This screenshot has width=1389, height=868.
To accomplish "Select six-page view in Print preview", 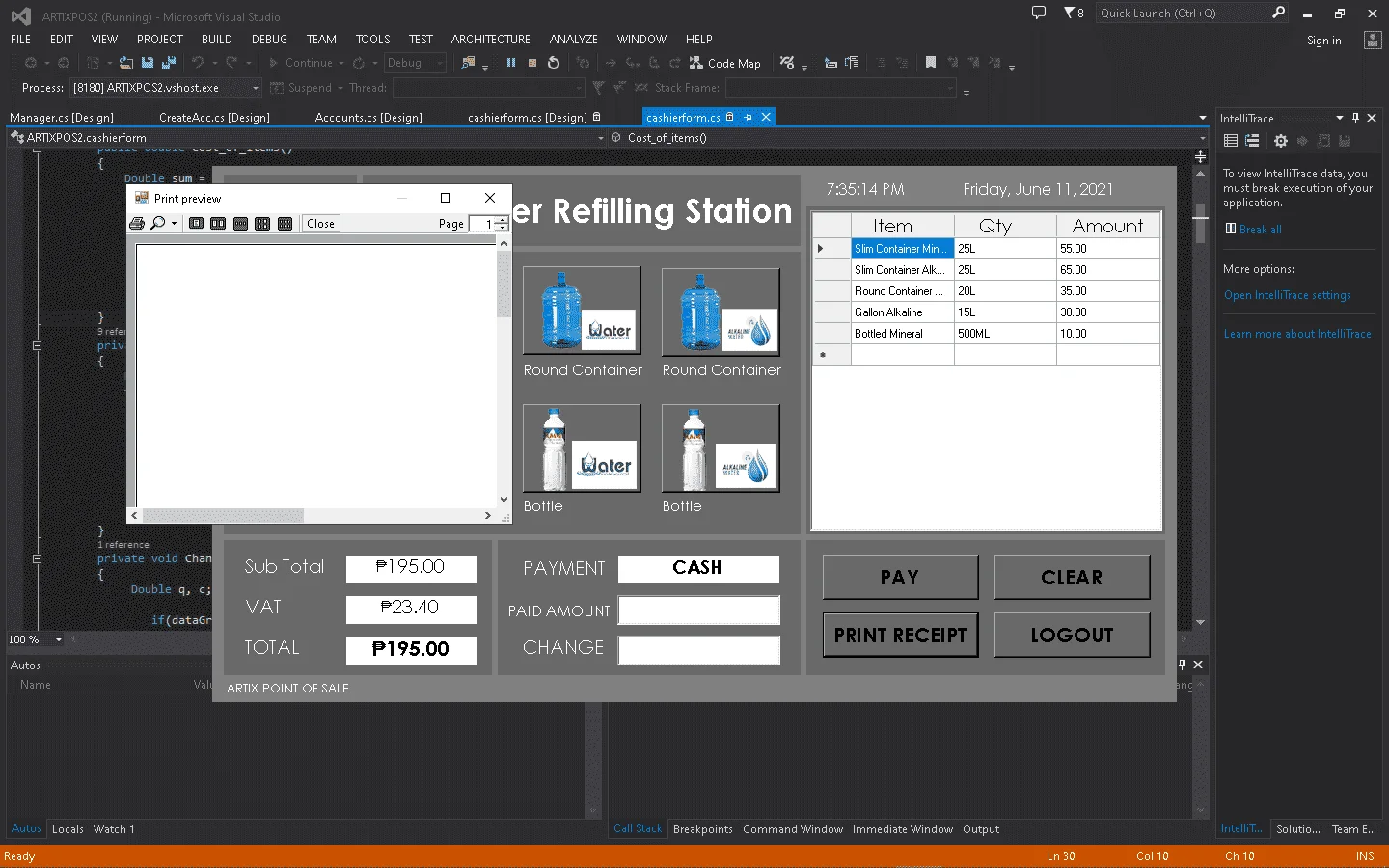I will (x=285, y=224).
